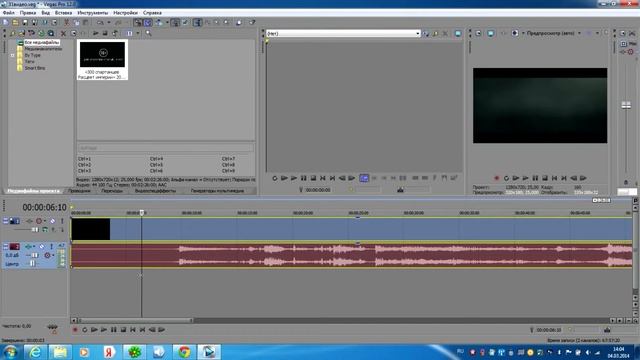Image resolution: width=640 pixels, height=360 pixels.
Task: Open dropdown beside green icon on audio track
Action: tap(34, 247)
